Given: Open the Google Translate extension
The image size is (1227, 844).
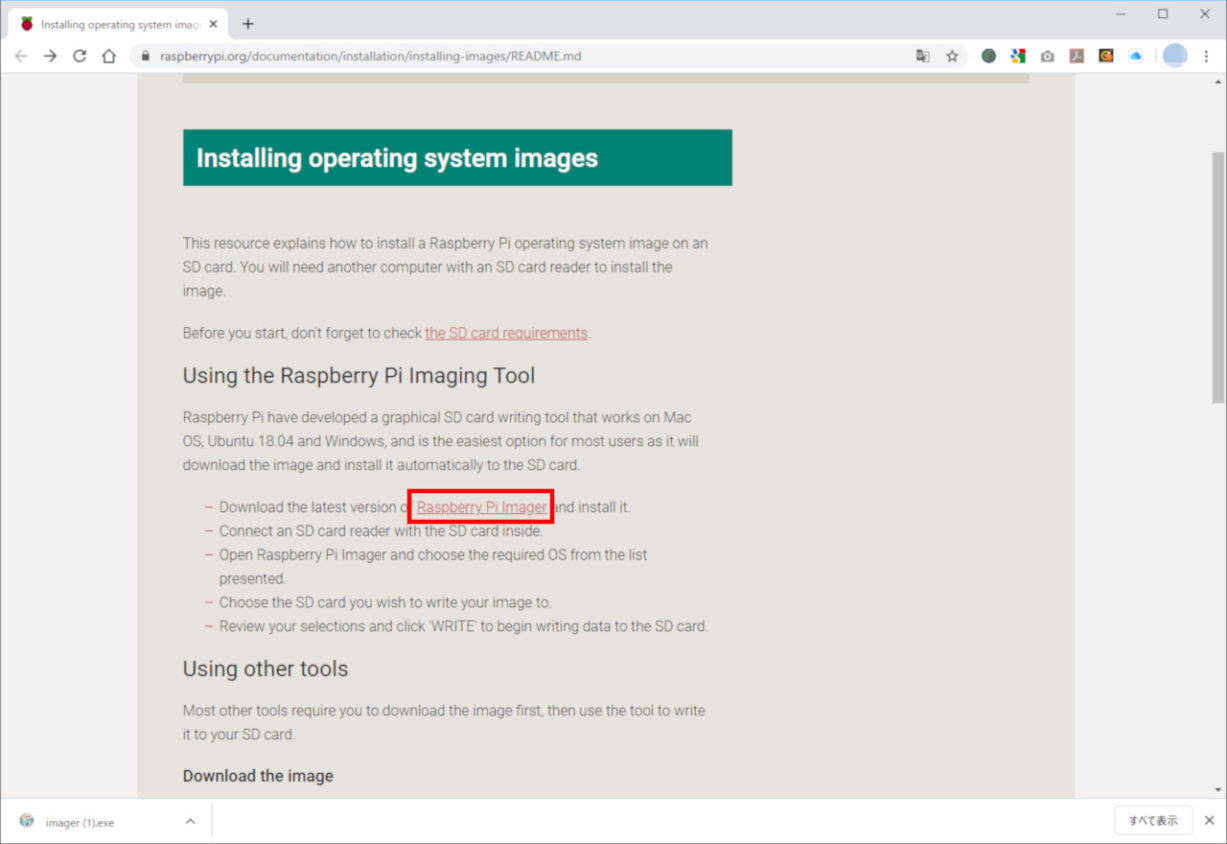Looking at the screenshot, I should coord(922,56).
